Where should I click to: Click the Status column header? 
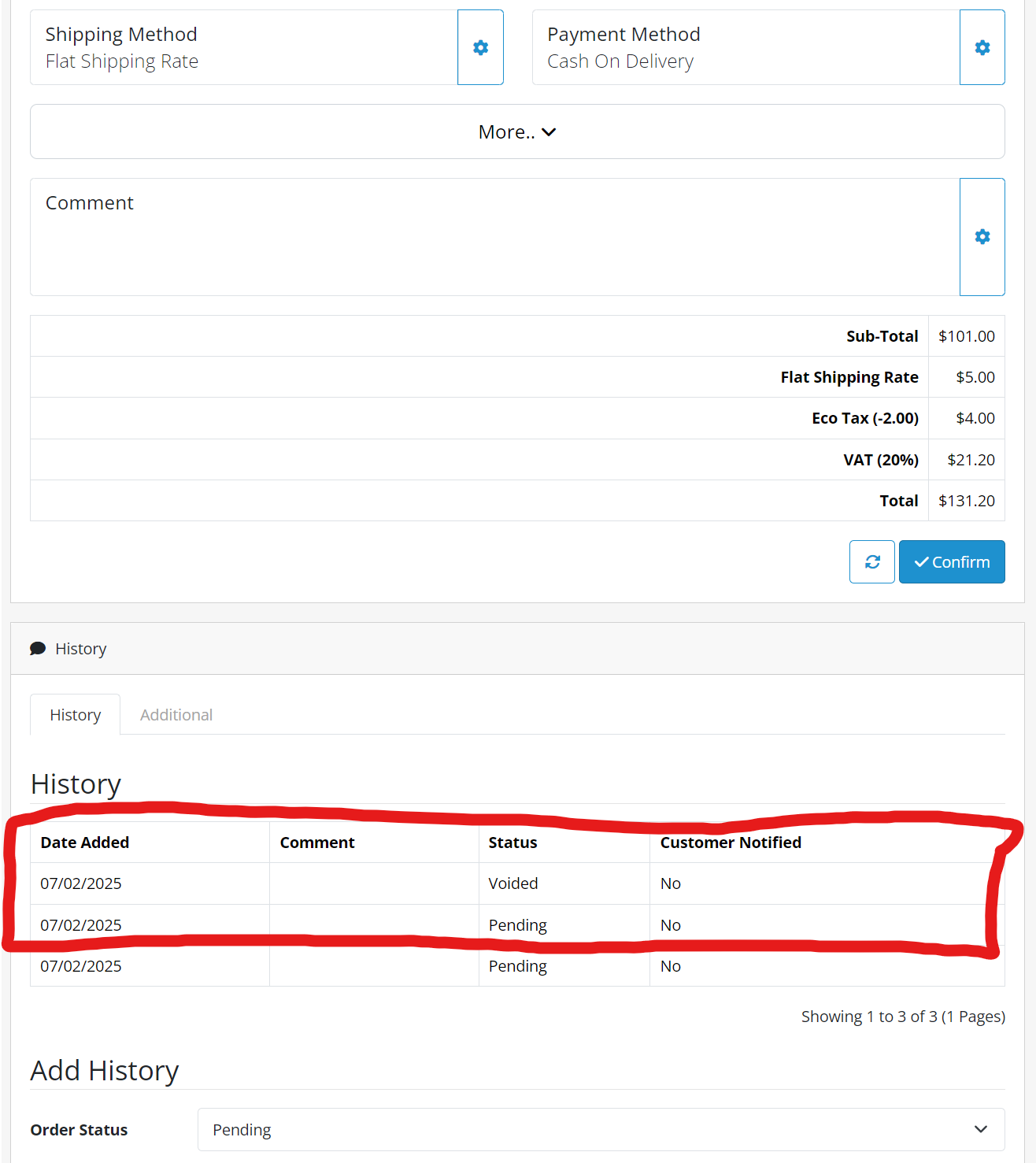[x=512, y=843]
